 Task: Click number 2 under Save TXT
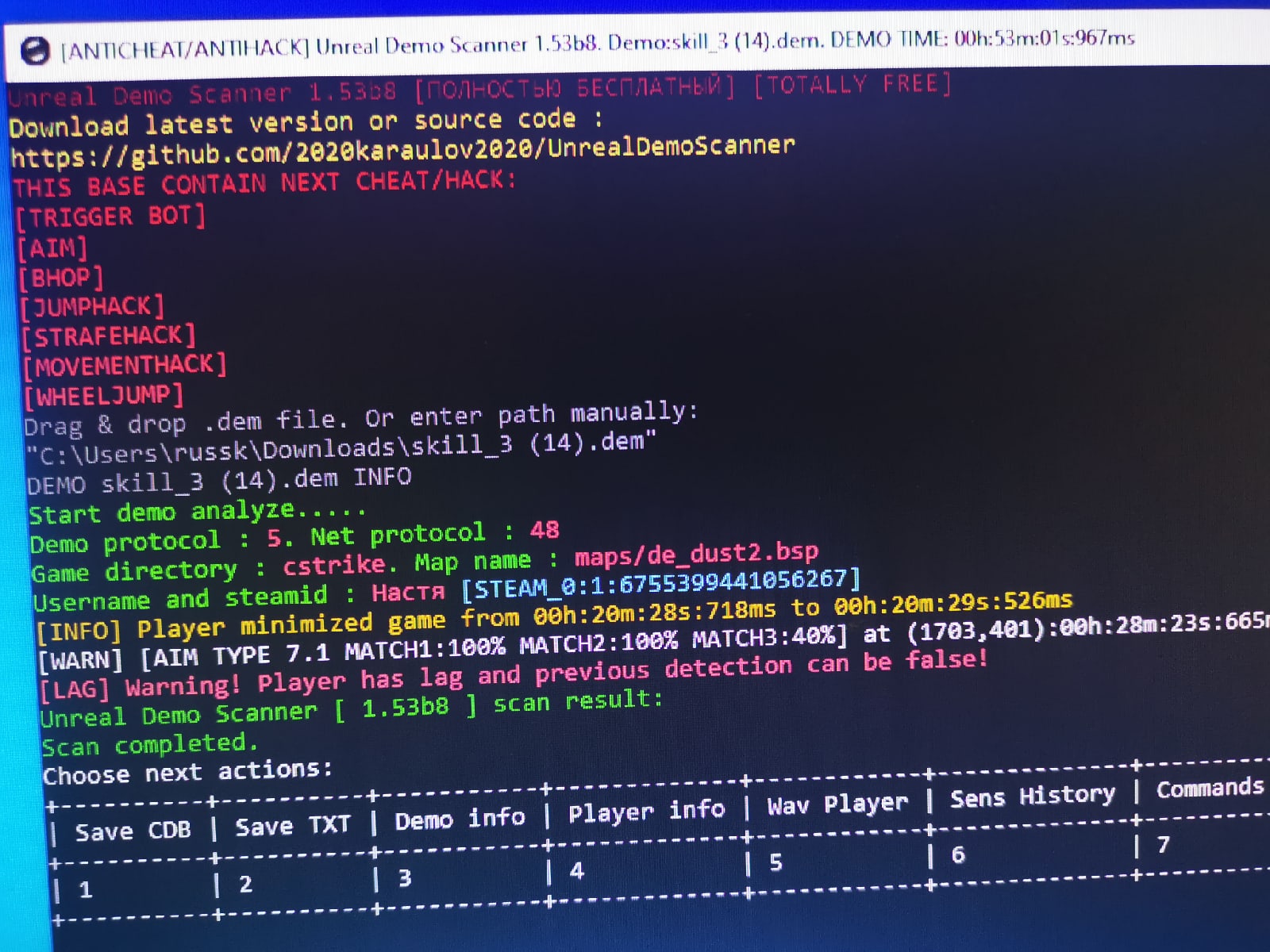point(245,884)
